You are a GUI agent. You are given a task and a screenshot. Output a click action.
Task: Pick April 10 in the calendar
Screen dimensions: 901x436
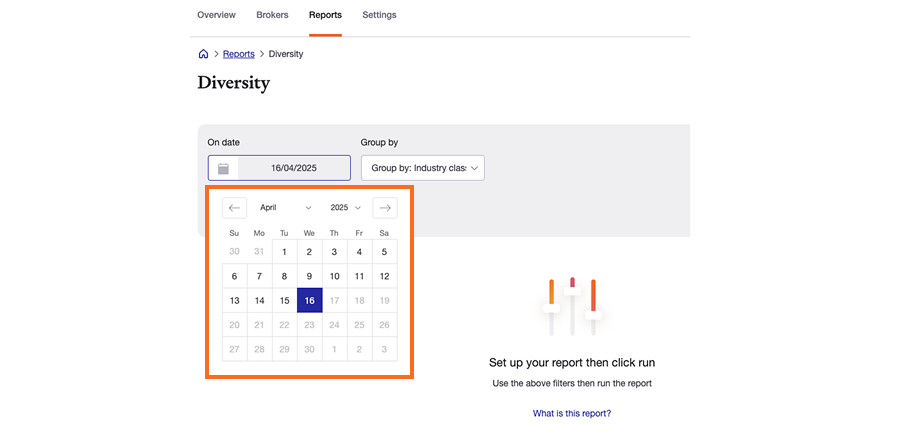334,276
